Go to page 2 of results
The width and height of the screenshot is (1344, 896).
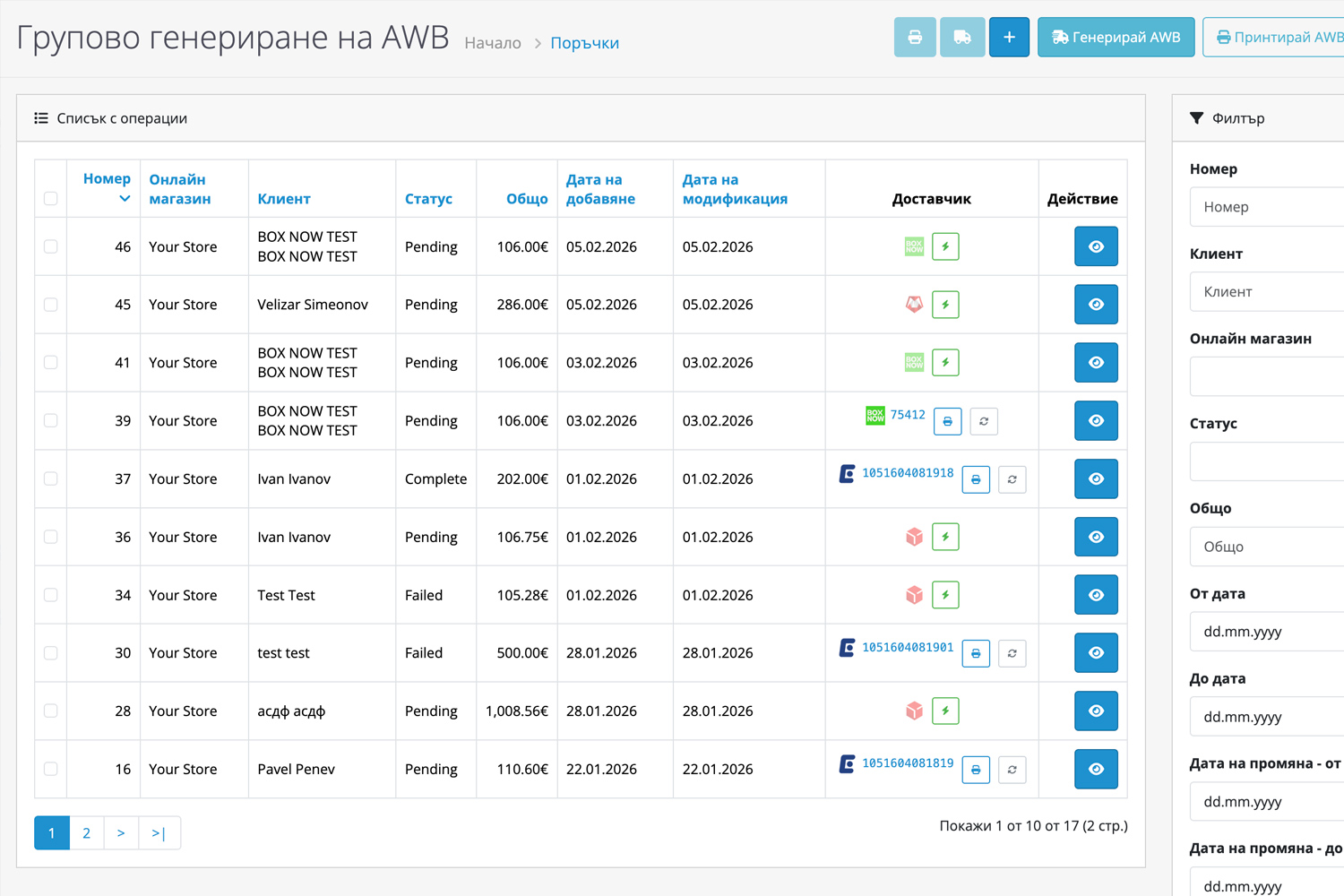pos(86,833)
